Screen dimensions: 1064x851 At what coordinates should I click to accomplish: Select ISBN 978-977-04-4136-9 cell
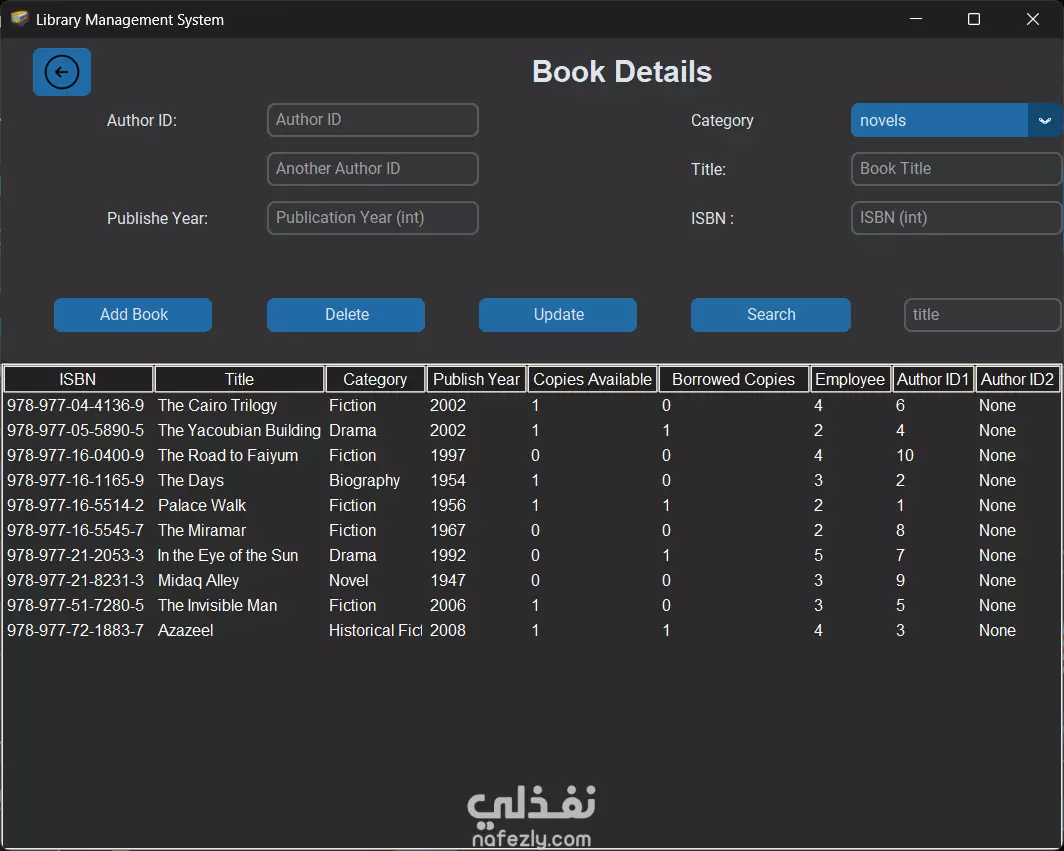tap(75, 406)
